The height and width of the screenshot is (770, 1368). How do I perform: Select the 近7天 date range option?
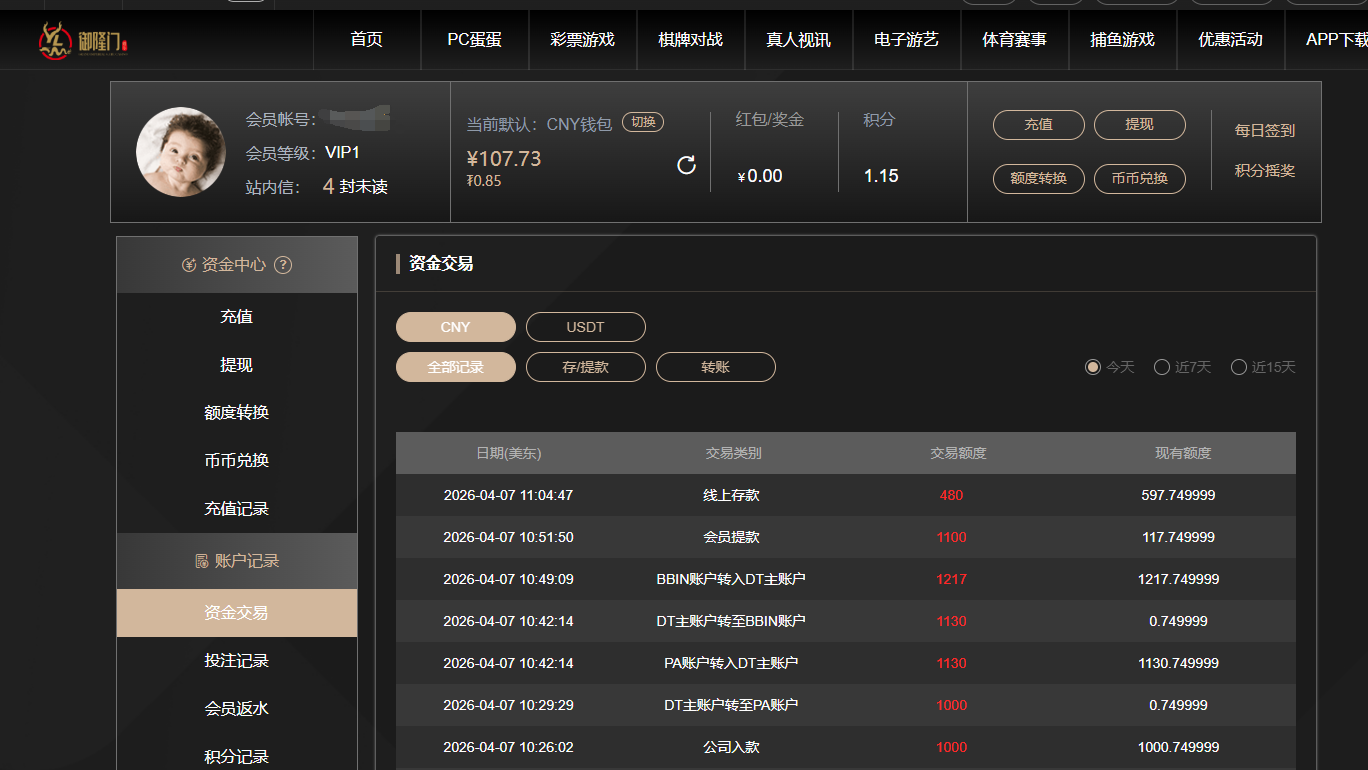pos(1162,367)
